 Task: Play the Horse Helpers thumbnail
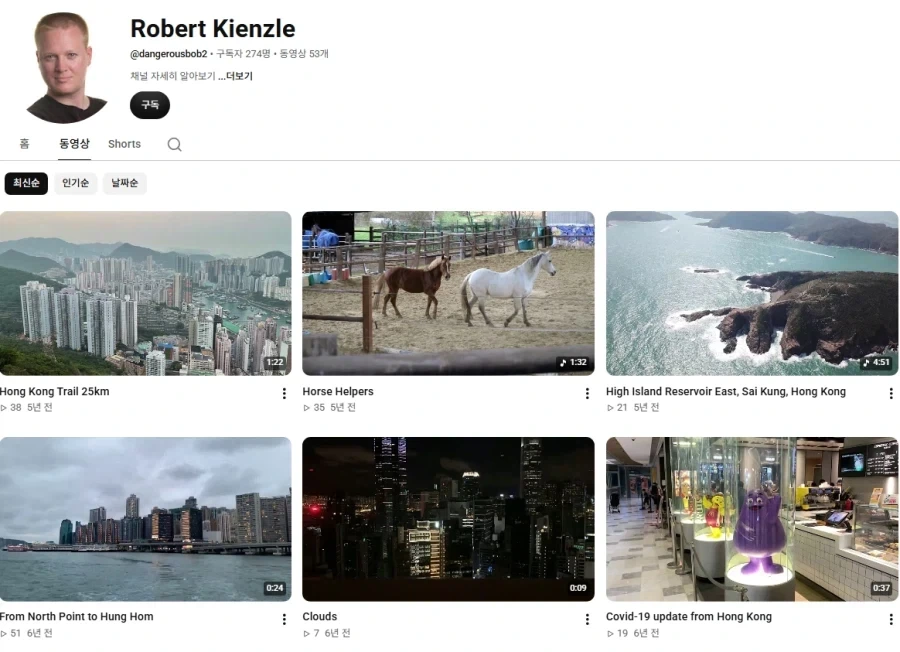click(448, 293)
